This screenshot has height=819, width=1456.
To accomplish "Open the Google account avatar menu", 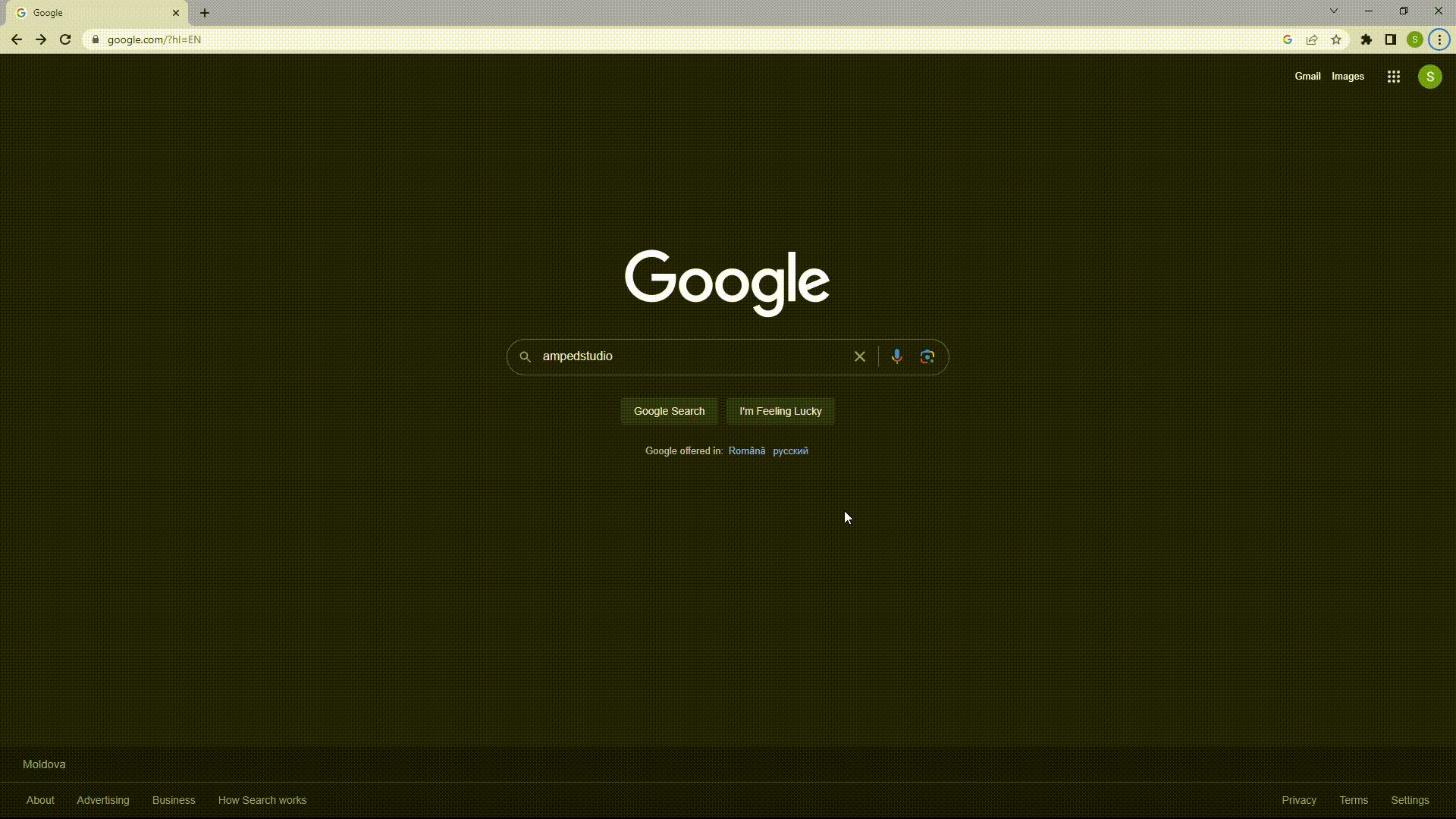I will [1429, 77].
